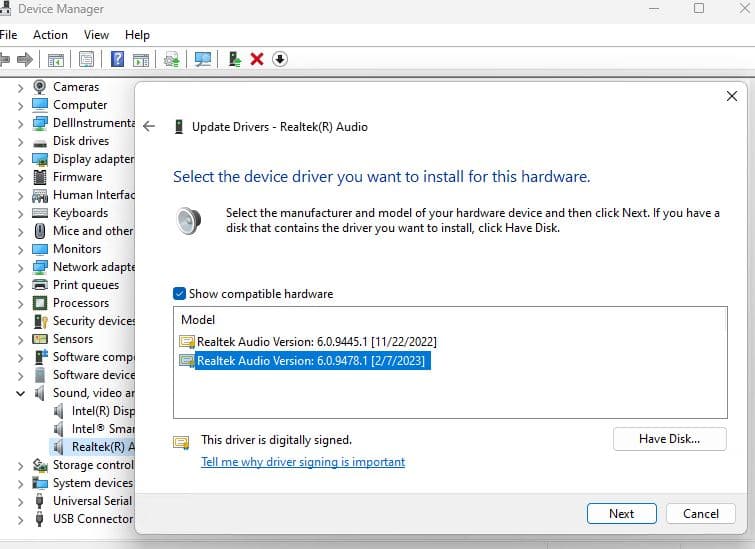The height and width of the screenshot is (549, 755).
Task: Click the black down-arrow disable device icon
Action: coord(280,60)
